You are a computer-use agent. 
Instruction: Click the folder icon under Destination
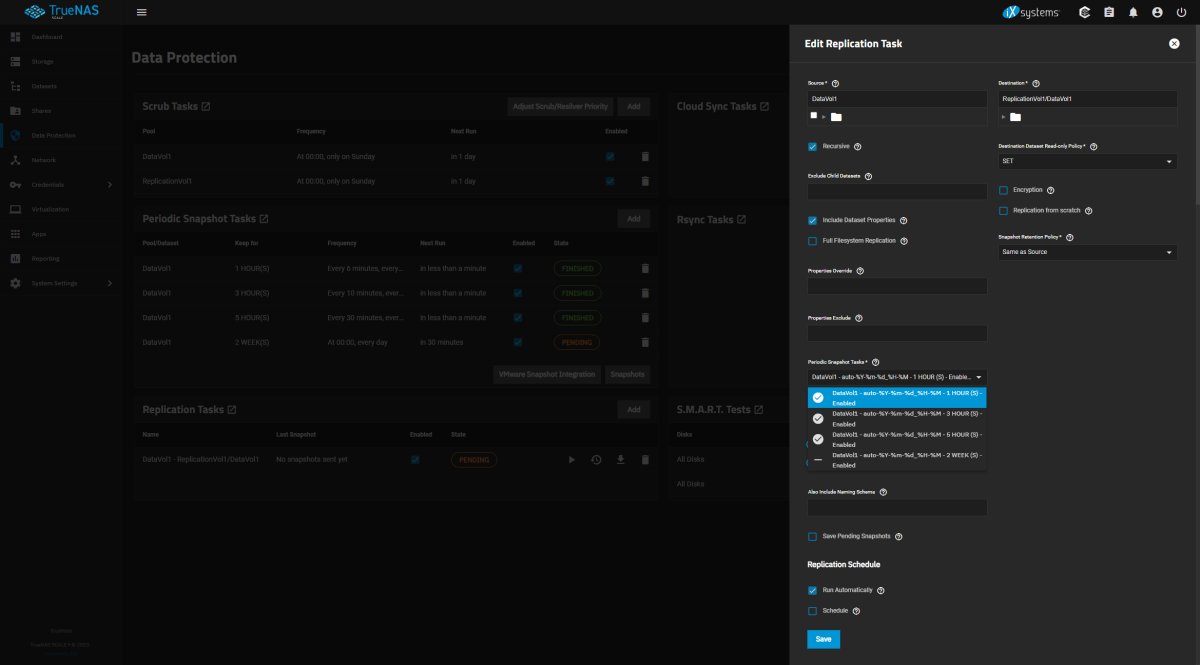(x=1015, y=117)
